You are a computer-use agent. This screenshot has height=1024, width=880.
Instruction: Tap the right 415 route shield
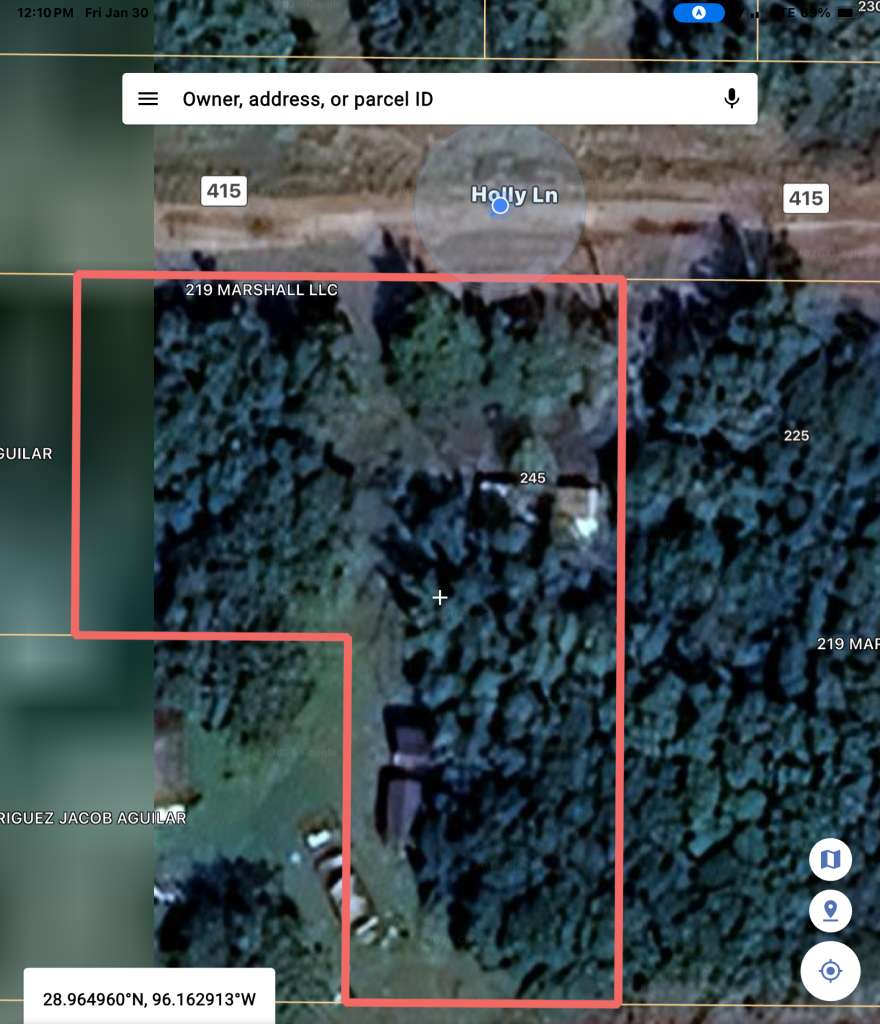pos(805,198)
